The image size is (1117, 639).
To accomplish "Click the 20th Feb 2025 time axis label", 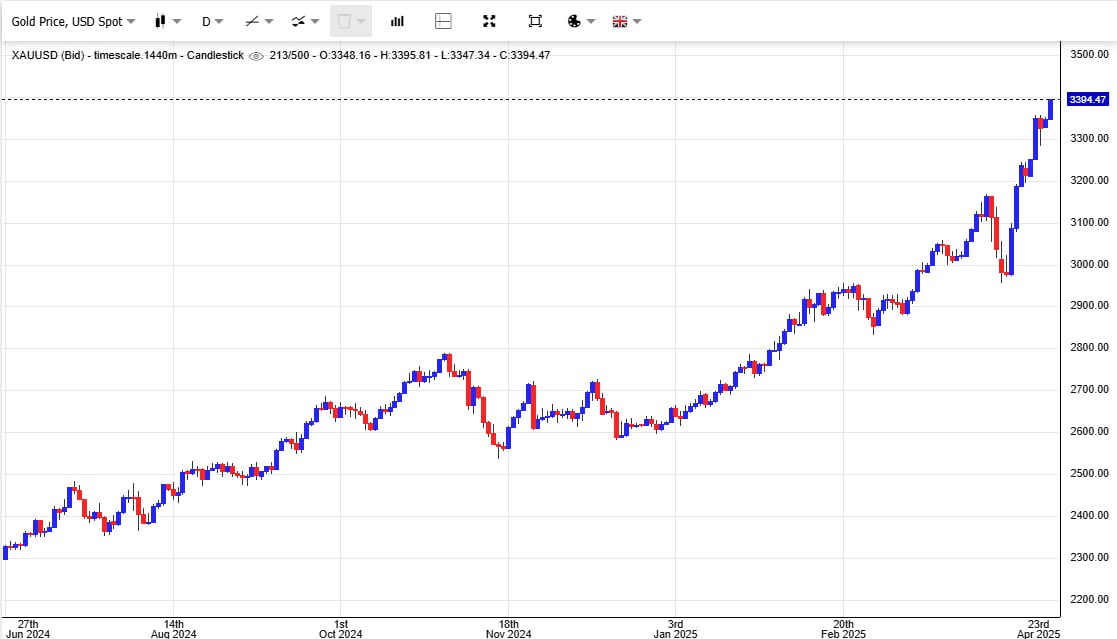I will click(x=843, y=628).
